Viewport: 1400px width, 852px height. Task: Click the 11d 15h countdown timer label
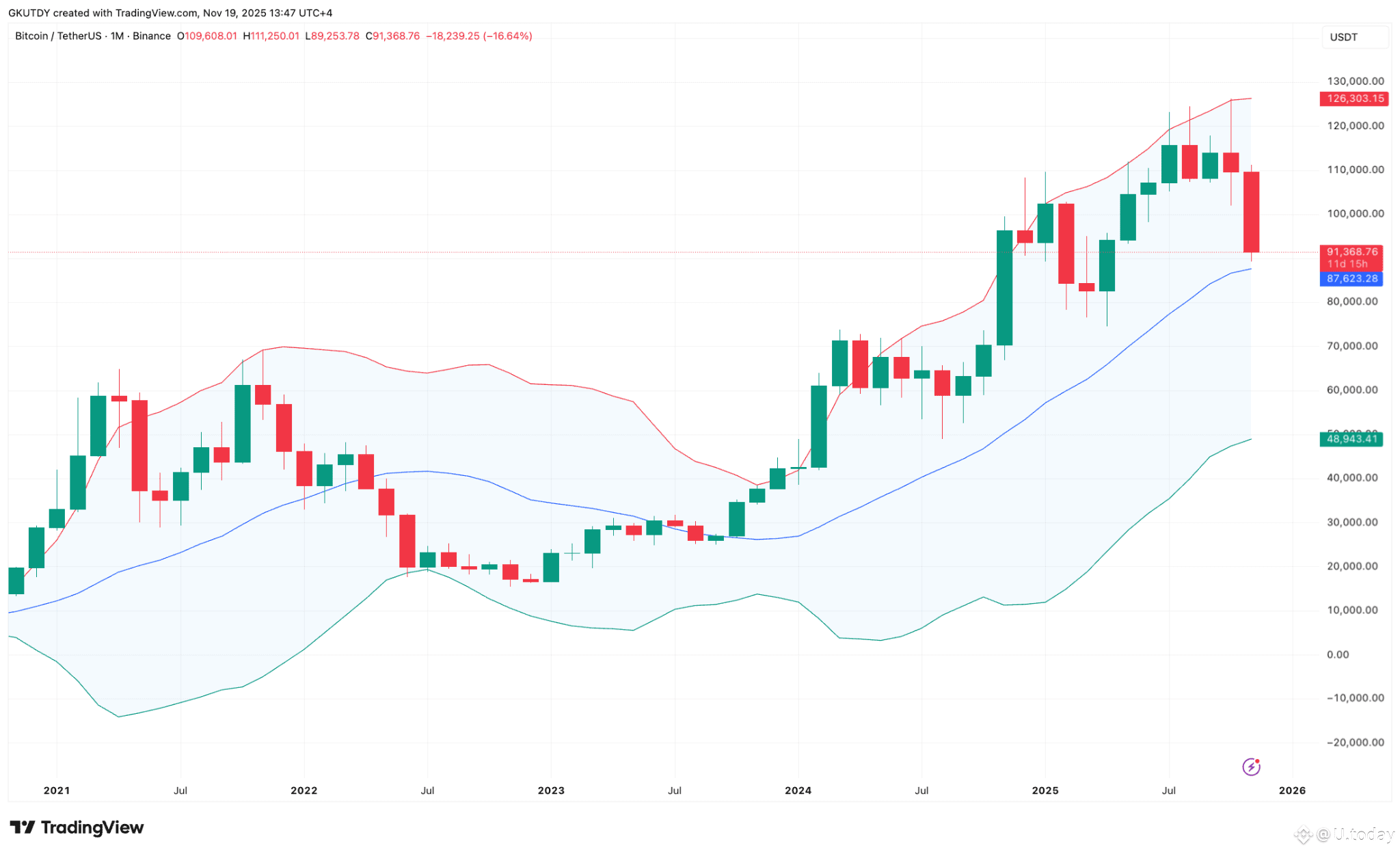coord(1347,264)
